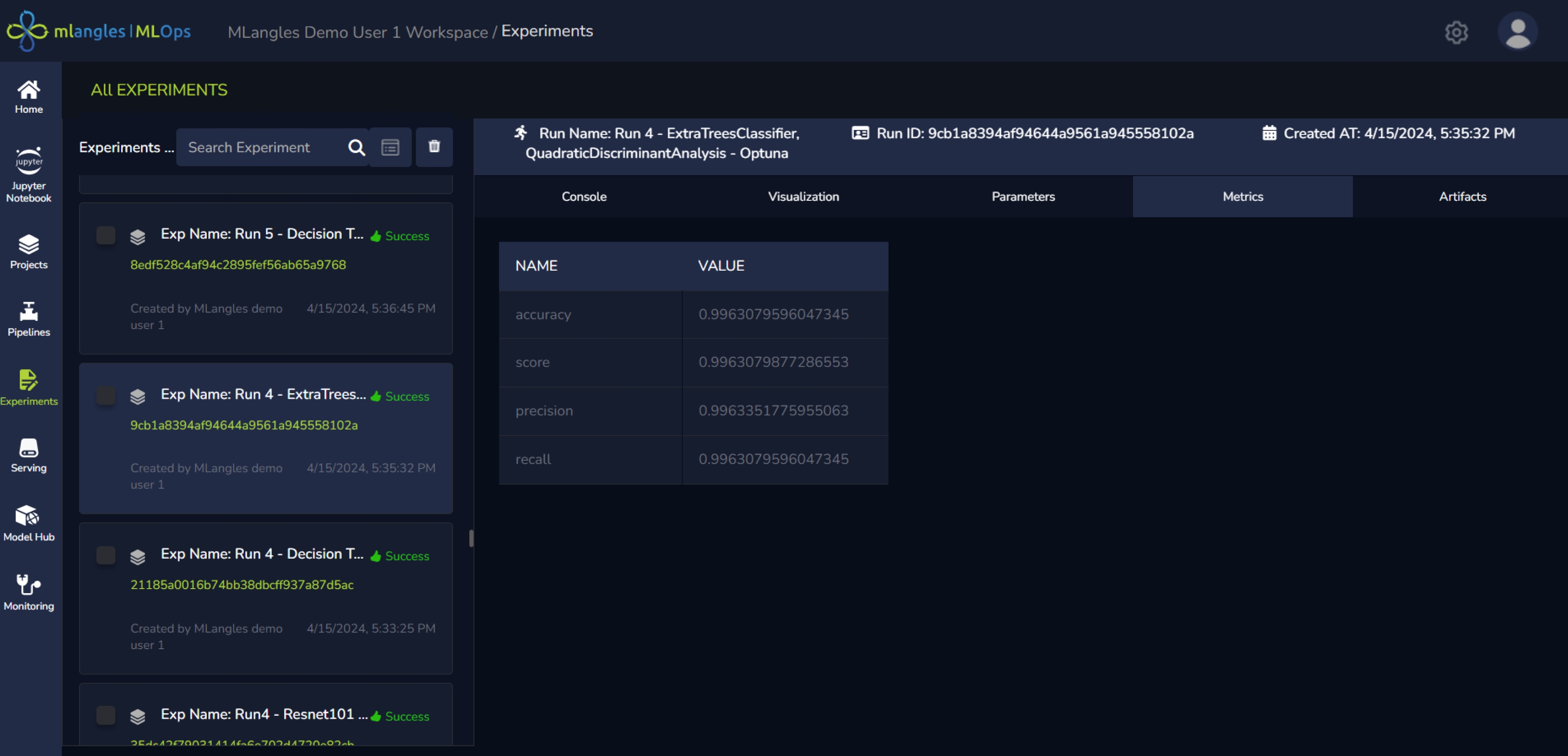Click the VALUE column header
The width and height of the screenshot is (1568, 756).
tap(720, 266)
